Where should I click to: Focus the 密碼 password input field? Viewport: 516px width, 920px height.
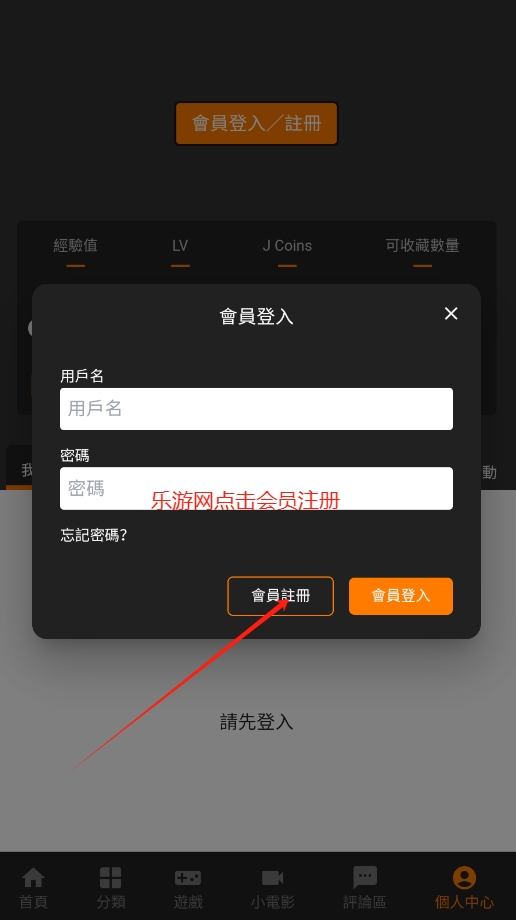point(257,488)
